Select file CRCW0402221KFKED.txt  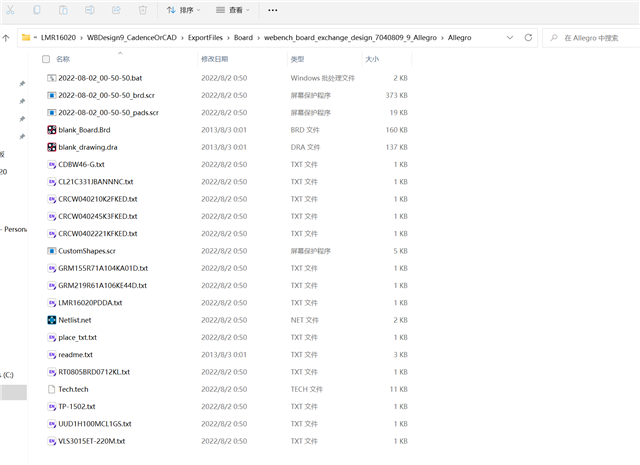tap(98, 234)
